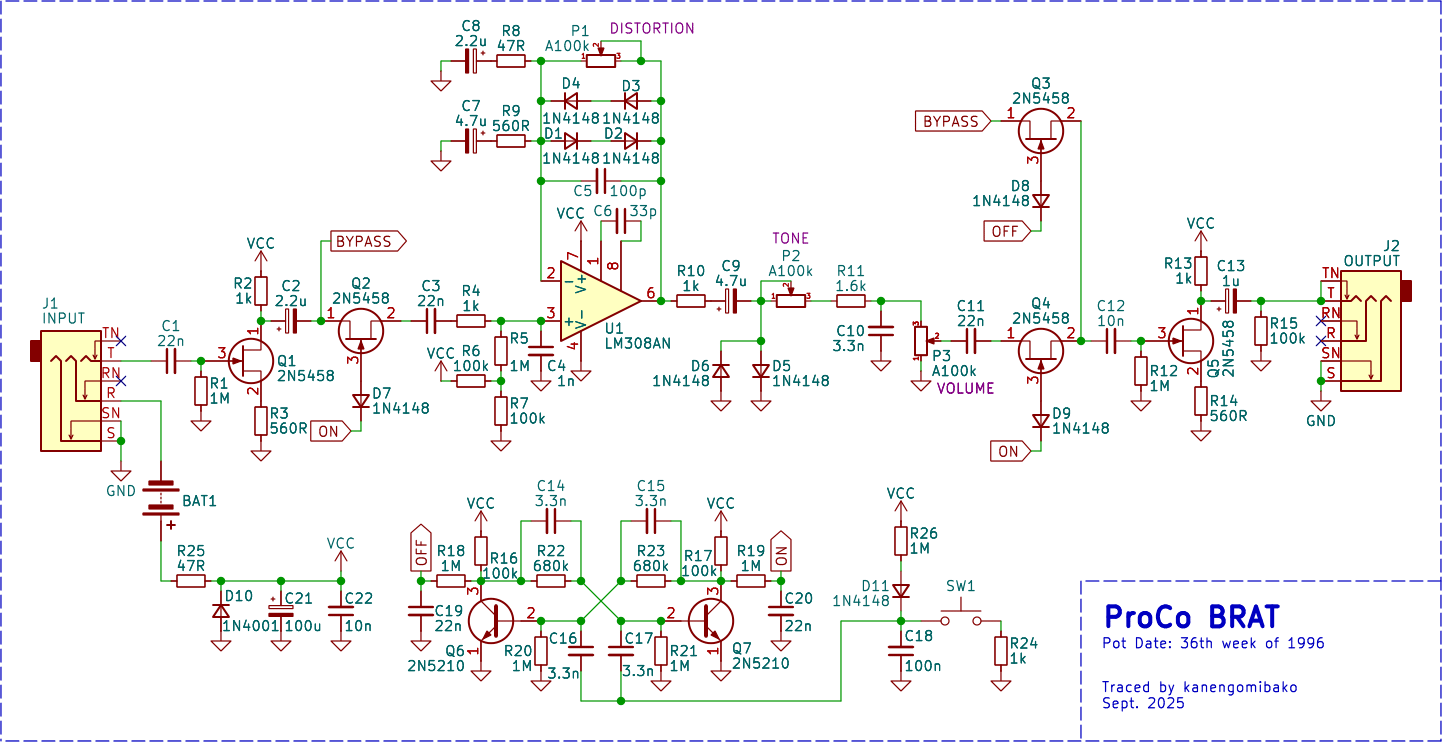Select the BAT1 battery symbol
This screenshot has width=1442, height=742.
tap(160, 500)
